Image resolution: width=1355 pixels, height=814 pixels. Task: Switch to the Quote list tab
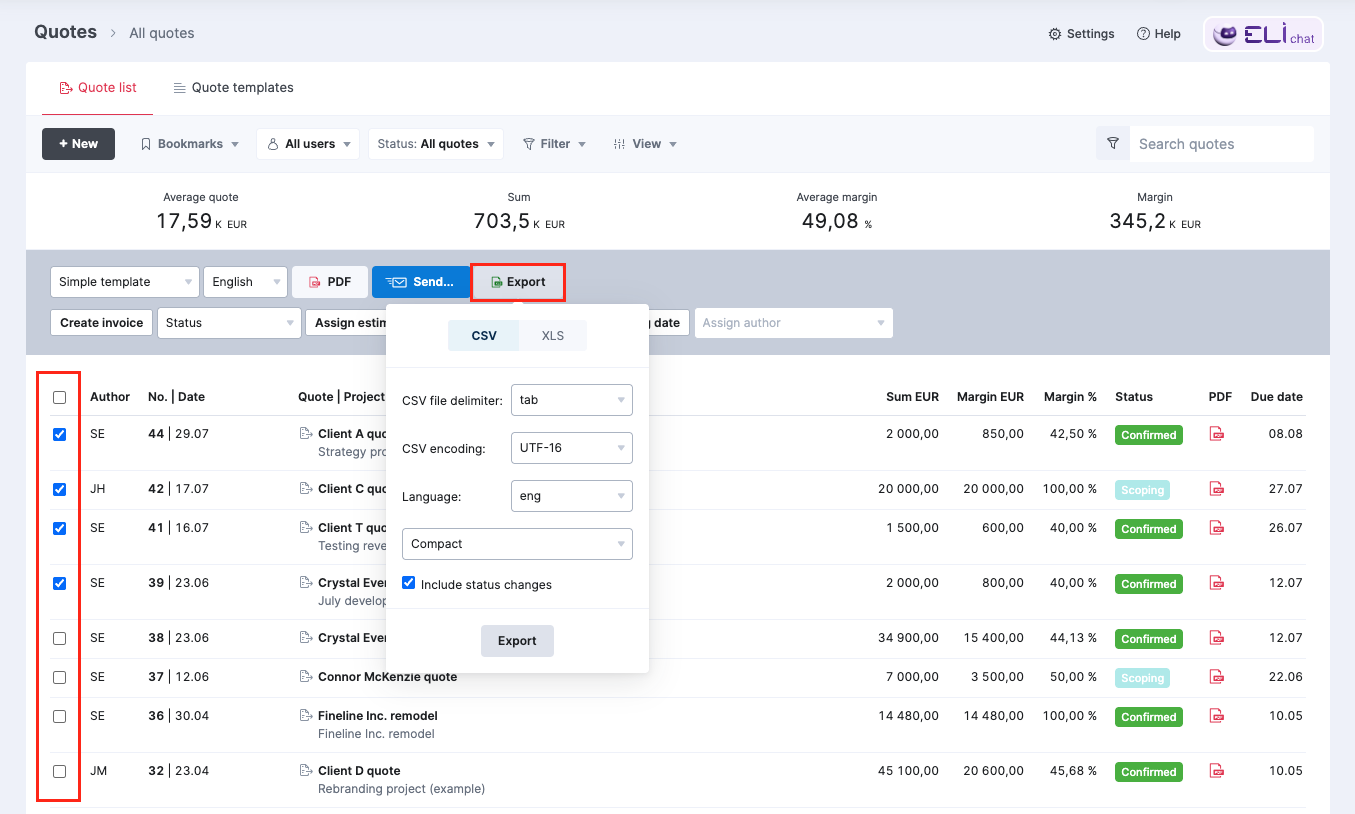[x=97, y=88]
